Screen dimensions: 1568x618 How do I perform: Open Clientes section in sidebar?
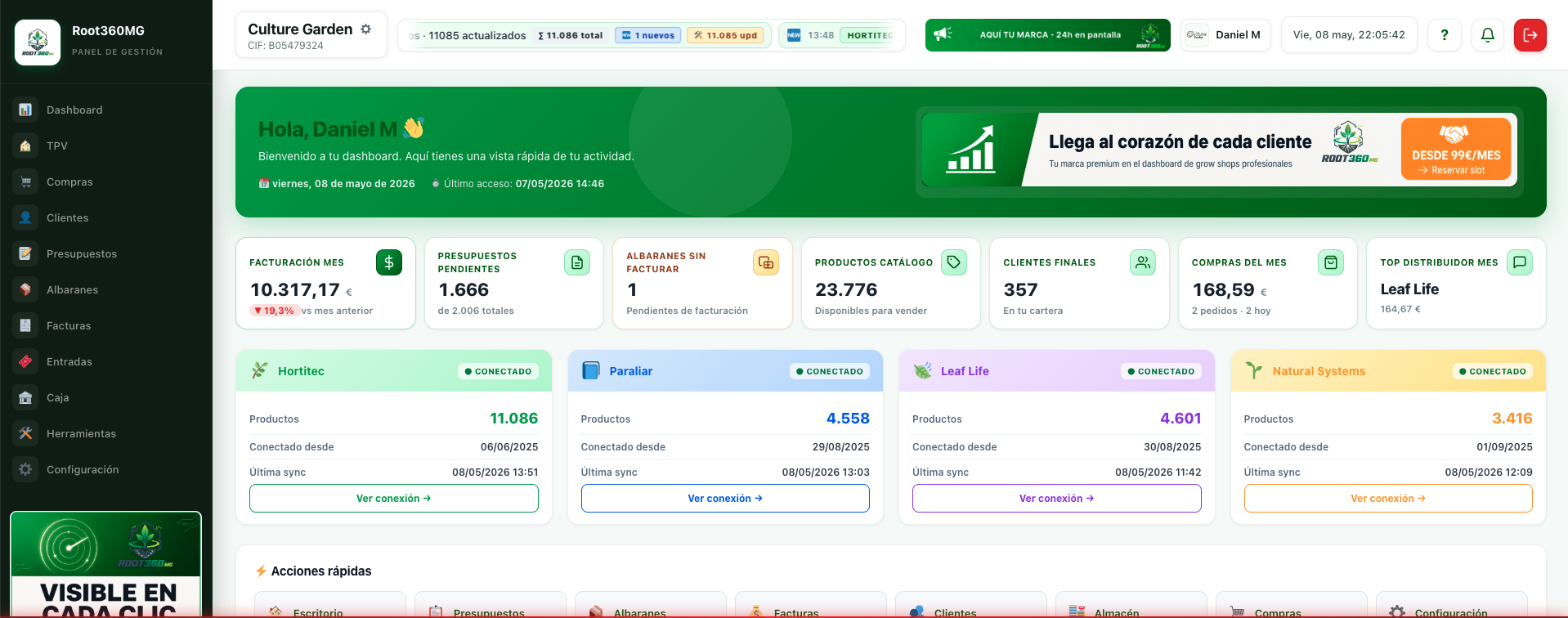(x=106, y=217)
